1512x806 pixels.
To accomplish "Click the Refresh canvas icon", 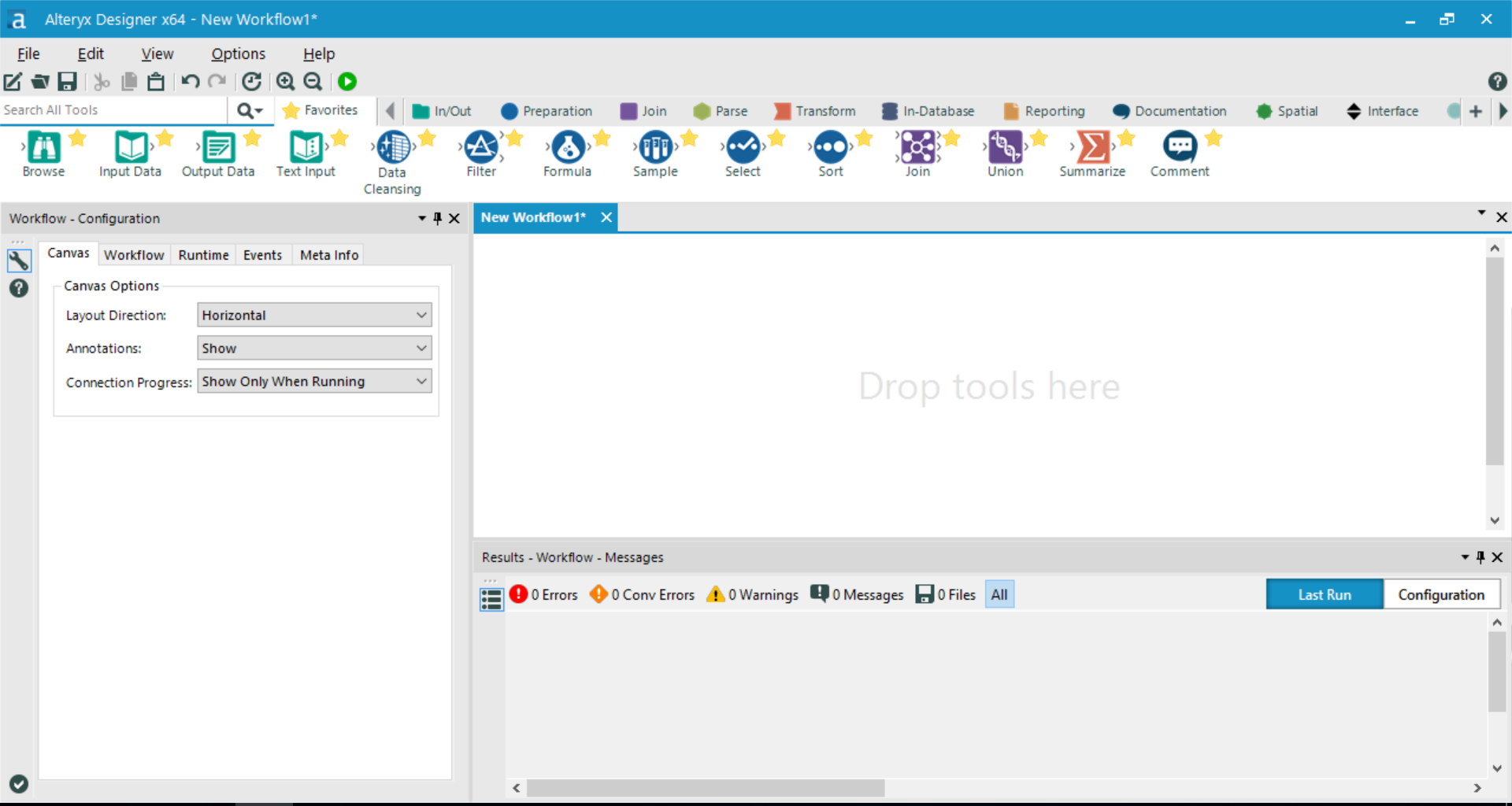I will (x=251, y=81).
